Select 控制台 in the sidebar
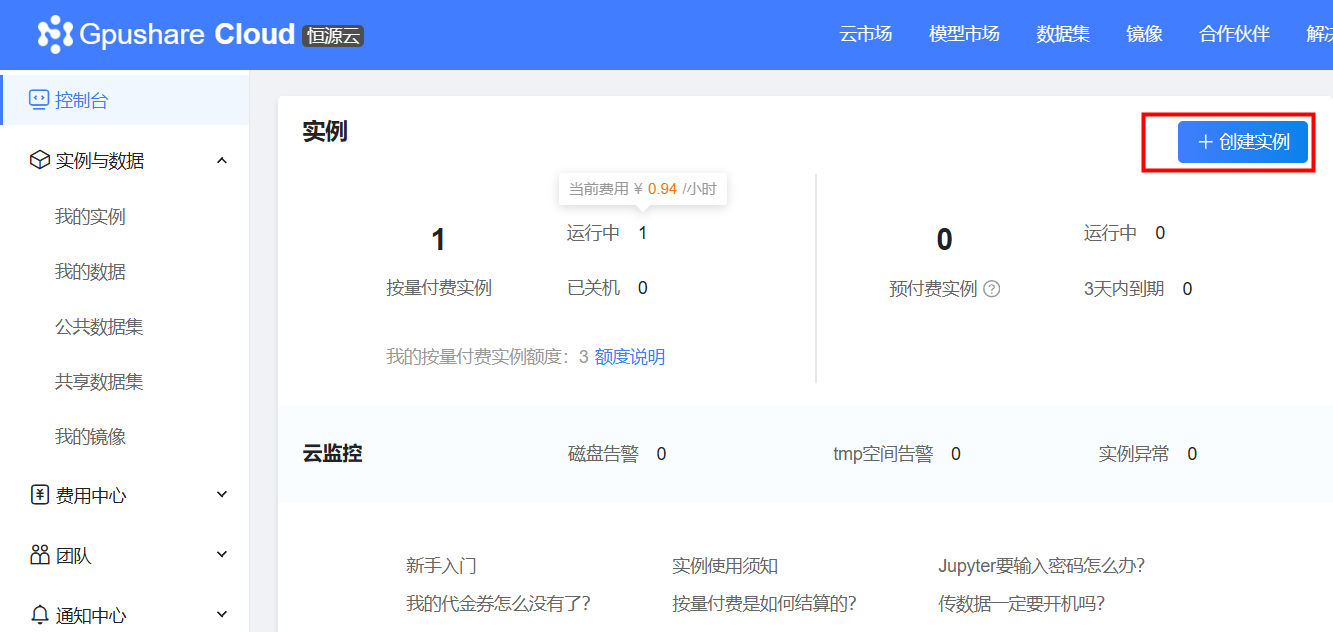 click(x=124, y=100)
